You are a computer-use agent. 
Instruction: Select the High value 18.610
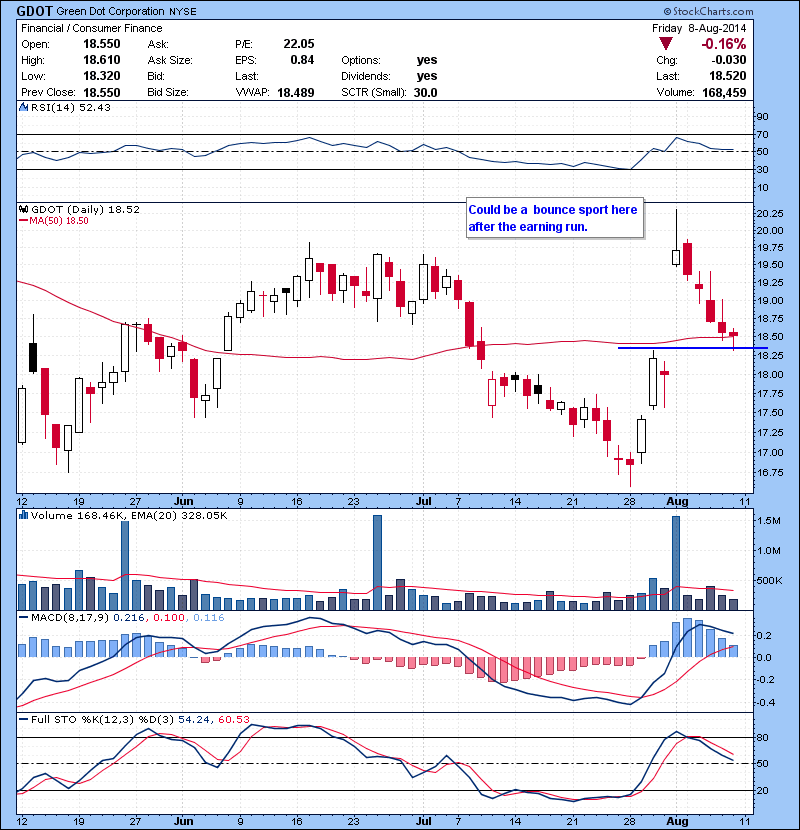point(102,60)
